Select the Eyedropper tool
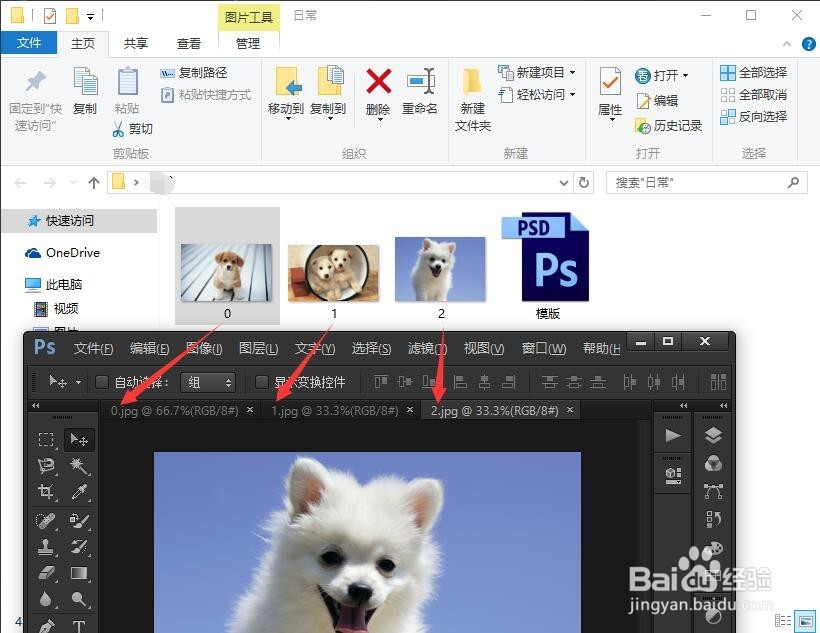820x633 pixels. click(79, 491)
